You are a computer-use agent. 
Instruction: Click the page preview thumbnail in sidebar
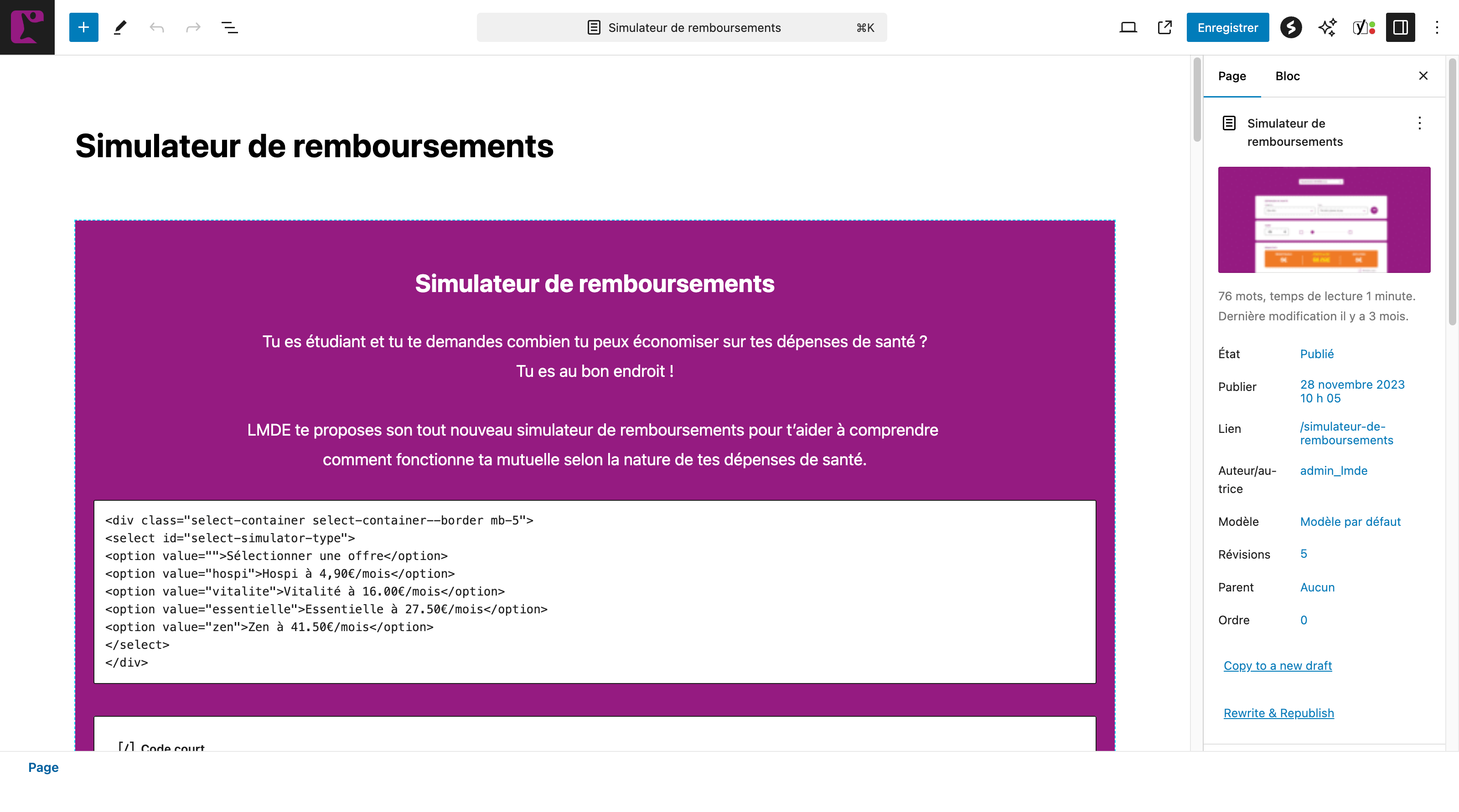coord(1324,220)
